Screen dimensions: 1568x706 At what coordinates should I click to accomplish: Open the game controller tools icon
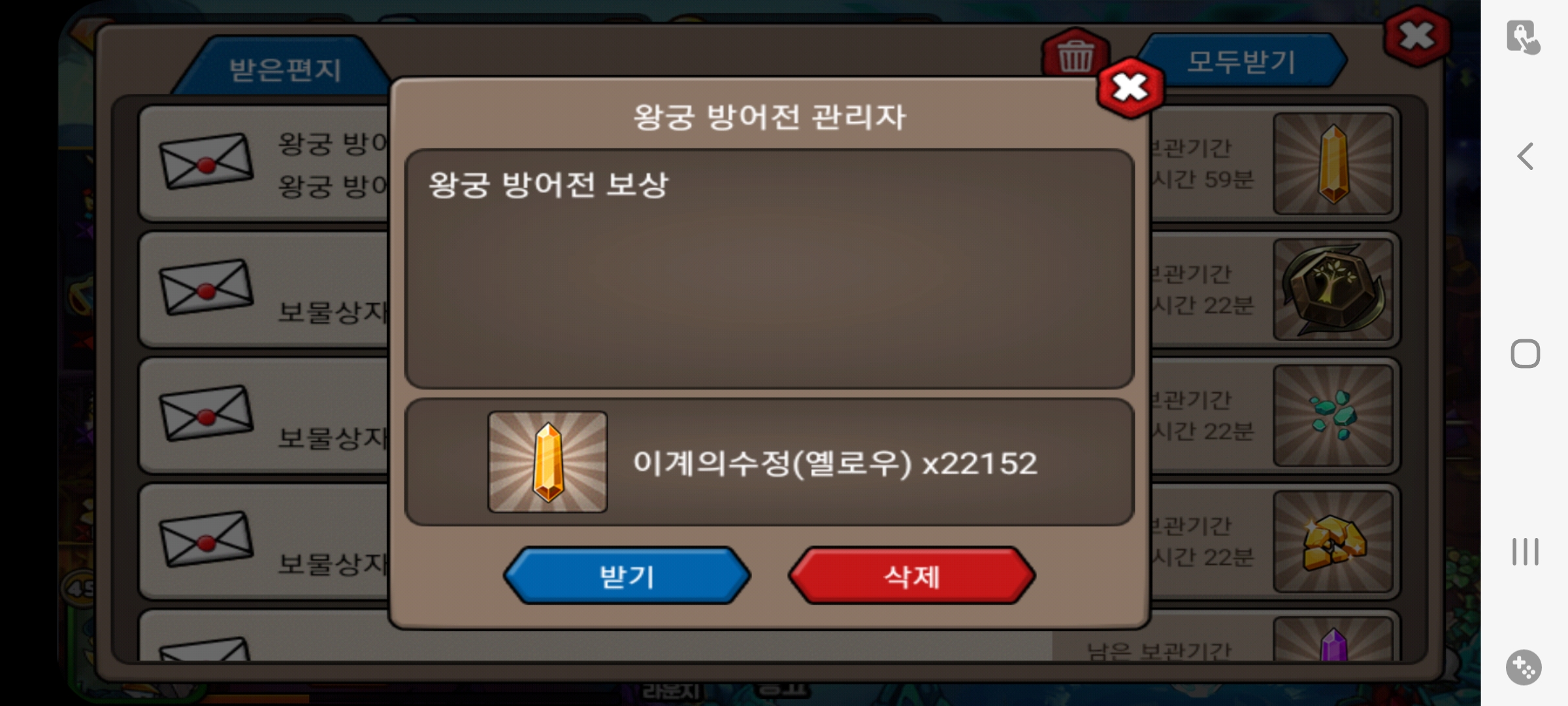click(1524, 667)
